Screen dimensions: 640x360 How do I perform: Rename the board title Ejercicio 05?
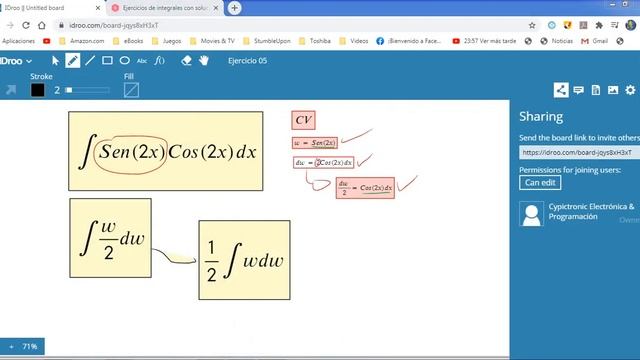pos(247,61)
